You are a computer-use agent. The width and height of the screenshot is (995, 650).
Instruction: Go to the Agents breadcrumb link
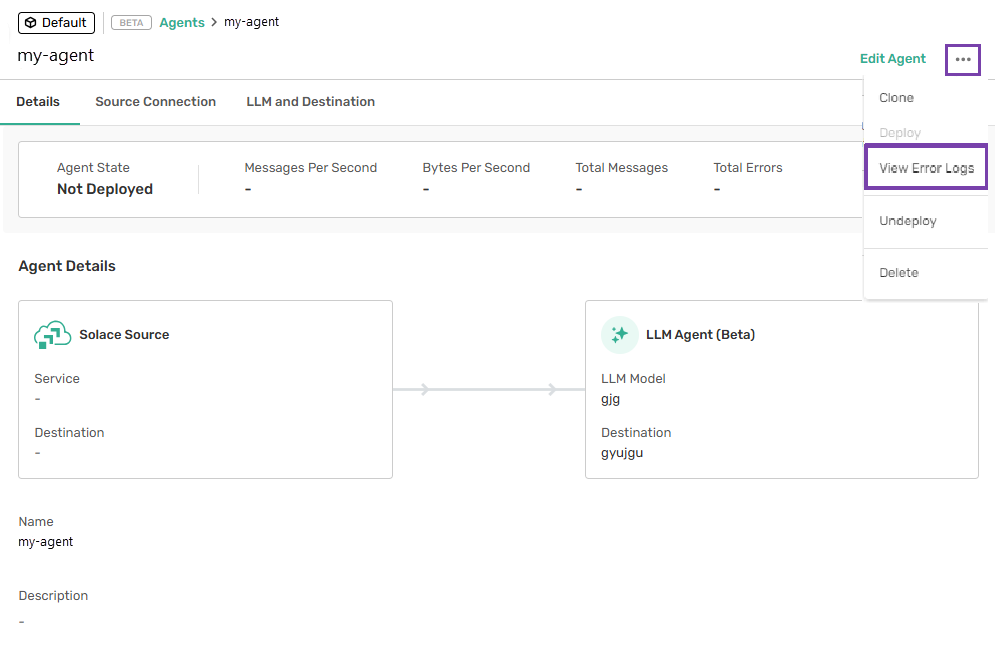tap(181, 22)
